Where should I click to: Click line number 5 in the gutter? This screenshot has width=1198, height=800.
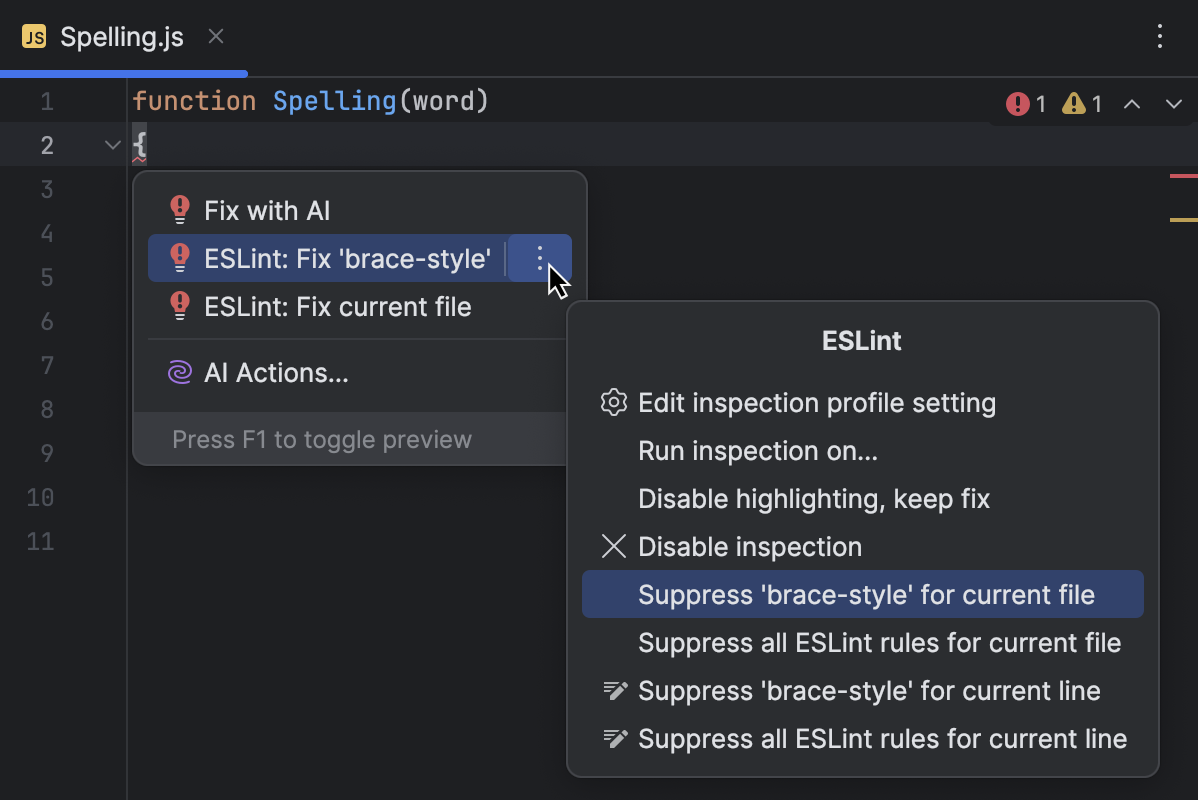[x=46, y=277]
